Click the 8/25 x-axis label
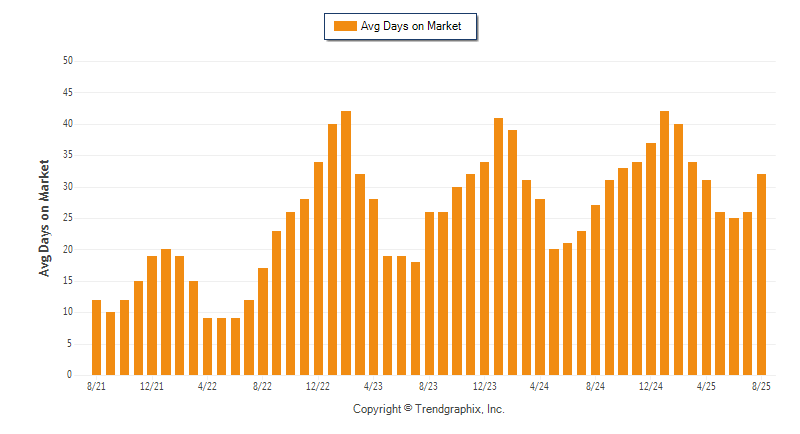This screenshot has width=800, height=434. click(x=761, y=386)
